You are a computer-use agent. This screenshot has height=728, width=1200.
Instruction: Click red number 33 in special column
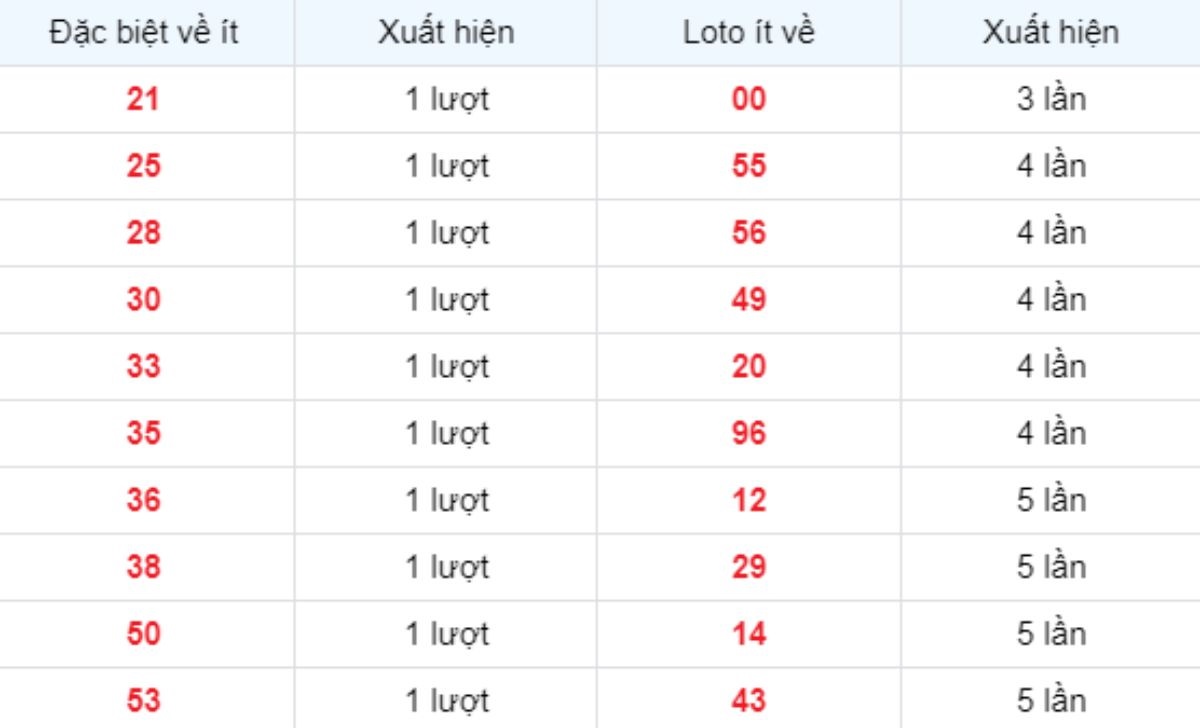(143, 367)
